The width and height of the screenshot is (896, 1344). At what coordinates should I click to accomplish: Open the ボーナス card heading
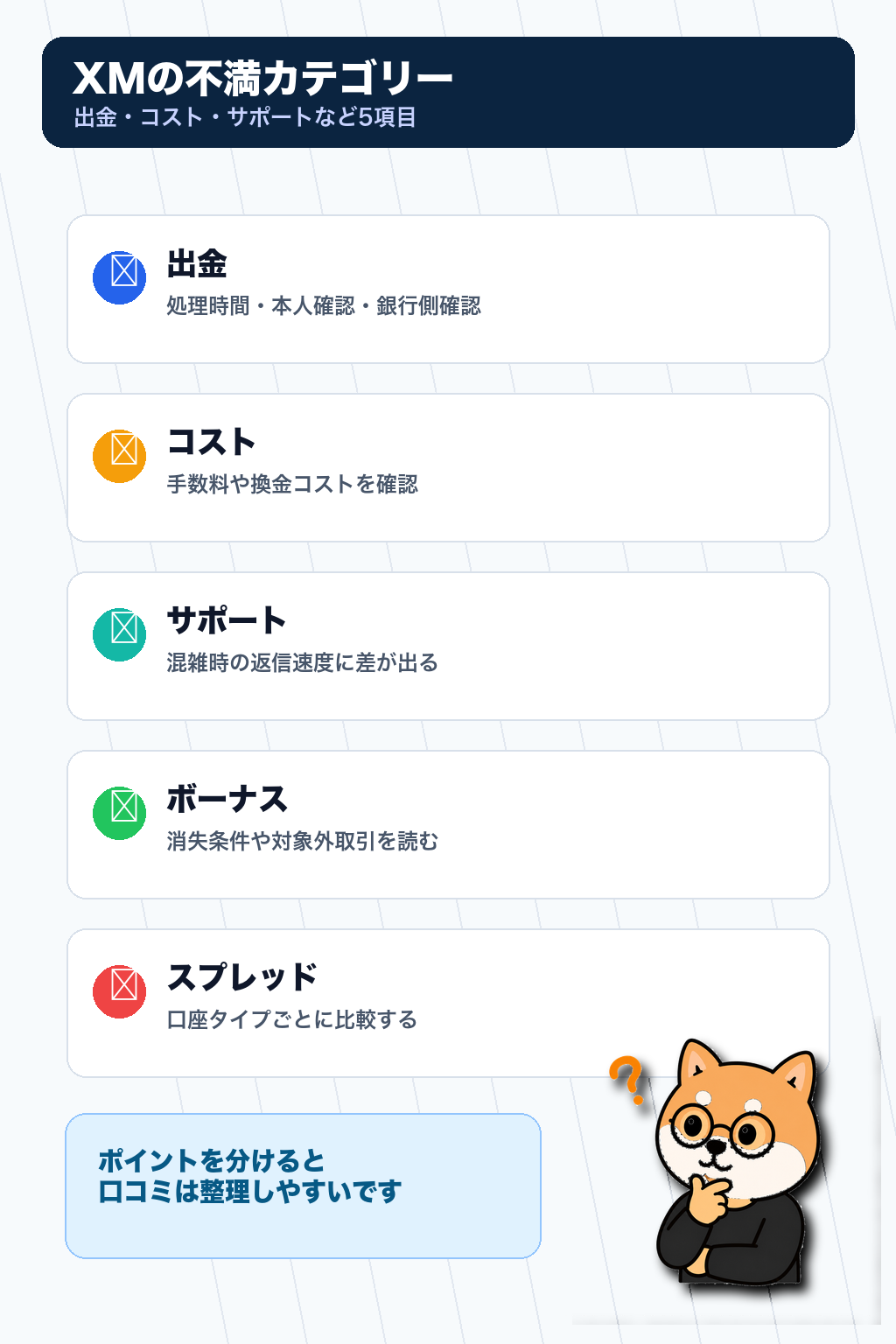(227, 799)
